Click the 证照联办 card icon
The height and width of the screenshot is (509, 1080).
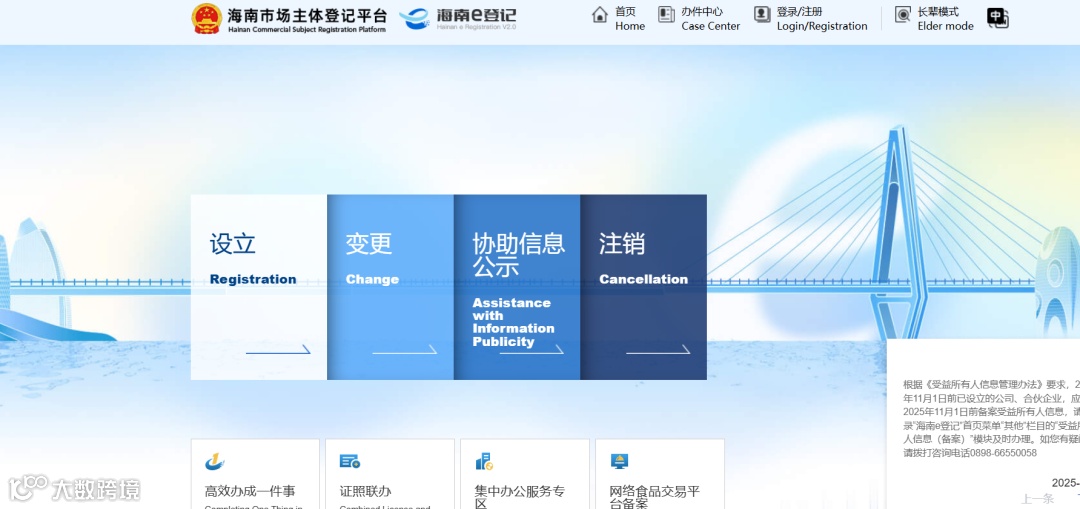coord(350,461)
